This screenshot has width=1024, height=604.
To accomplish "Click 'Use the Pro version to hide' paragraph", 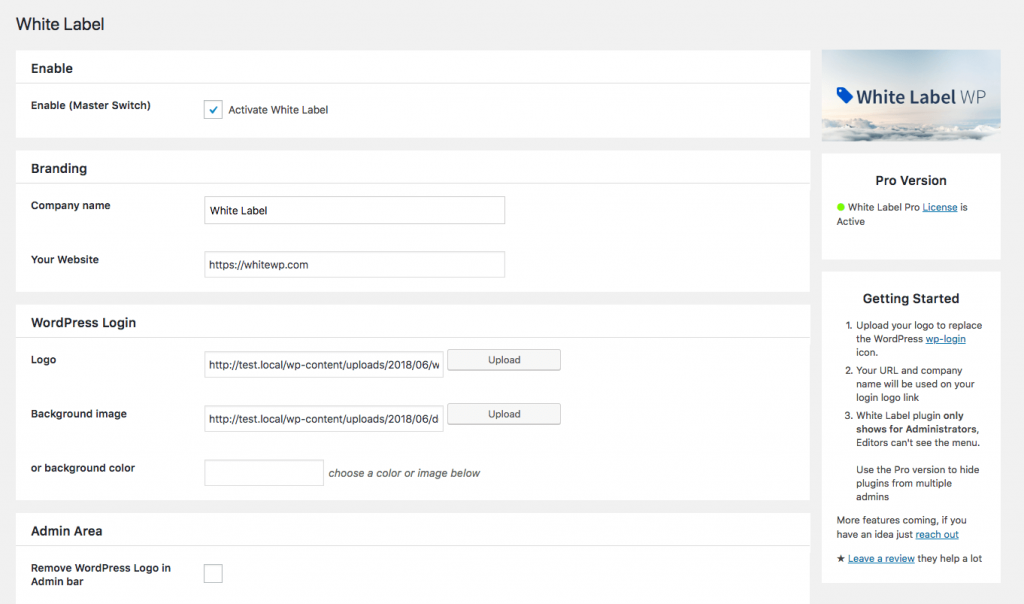I will point(918,483).
